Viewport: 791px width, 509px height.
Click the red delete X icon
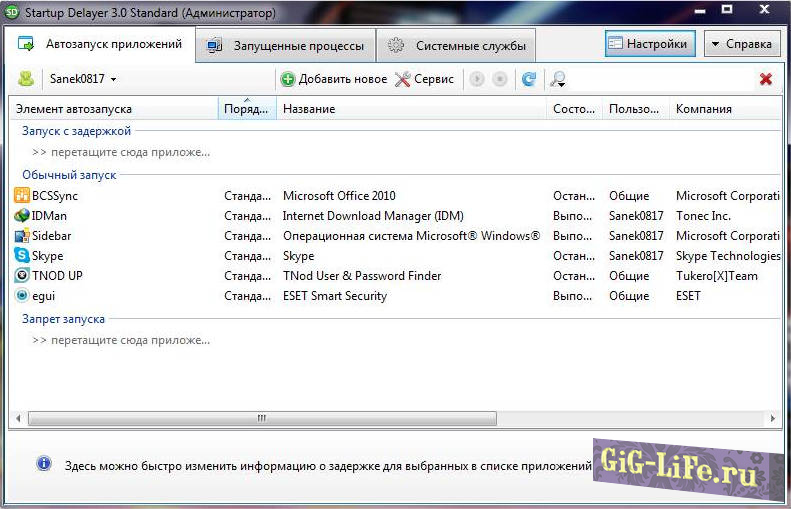pyautogui.click(x=766, y=79)
